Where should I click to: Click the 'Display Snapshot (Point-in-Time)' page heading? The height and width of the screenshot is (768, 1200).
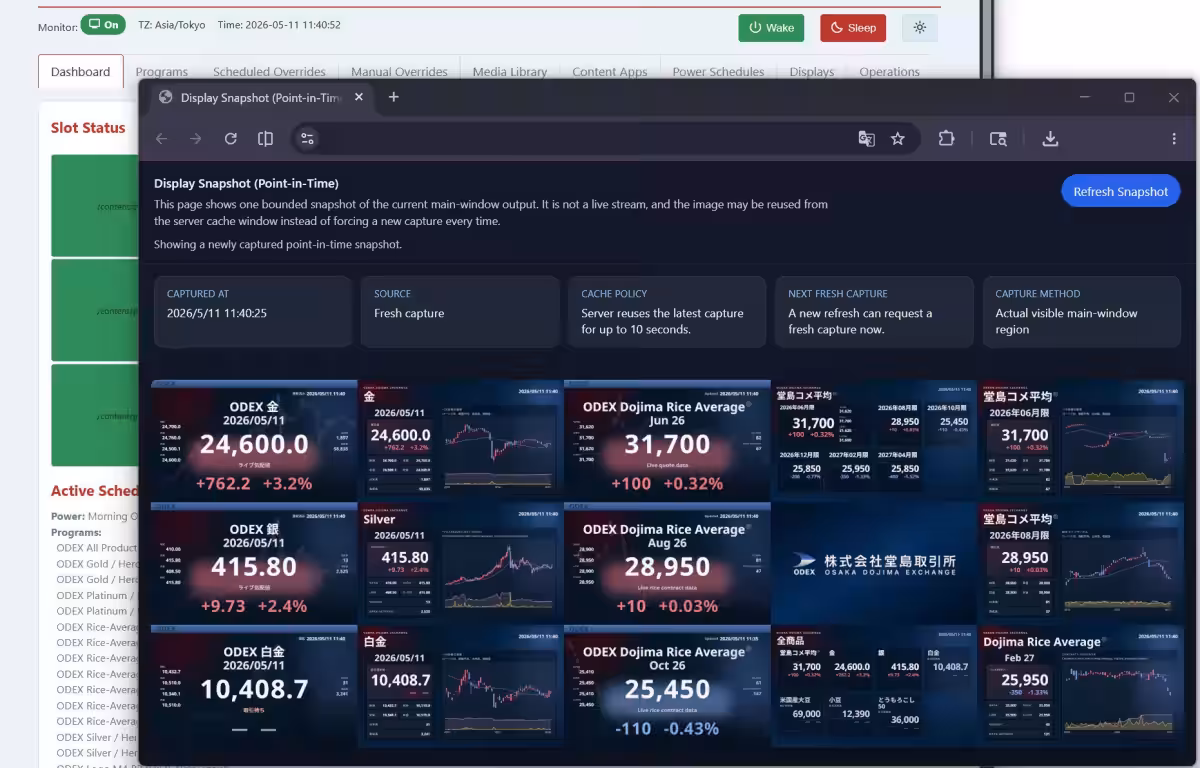(246, 183)
